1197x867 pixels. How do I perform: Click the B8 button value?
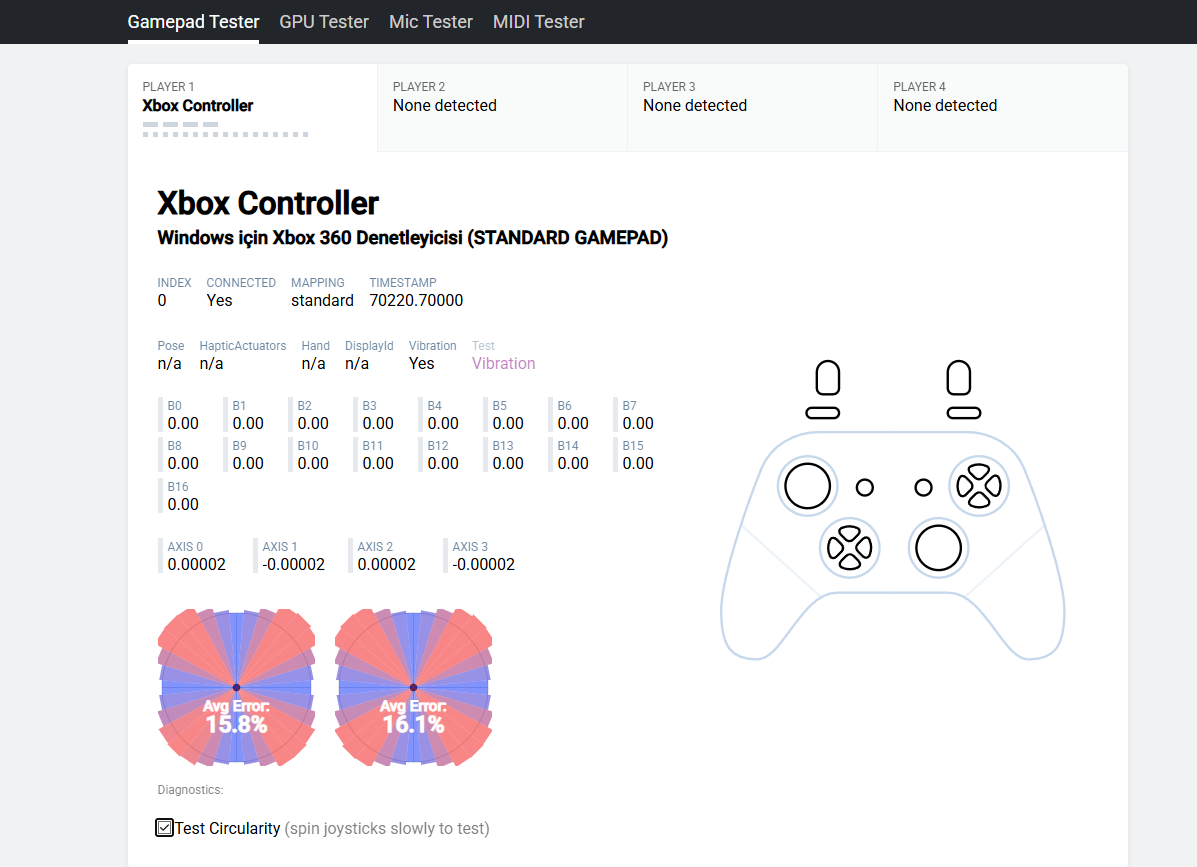click(183, 463)
